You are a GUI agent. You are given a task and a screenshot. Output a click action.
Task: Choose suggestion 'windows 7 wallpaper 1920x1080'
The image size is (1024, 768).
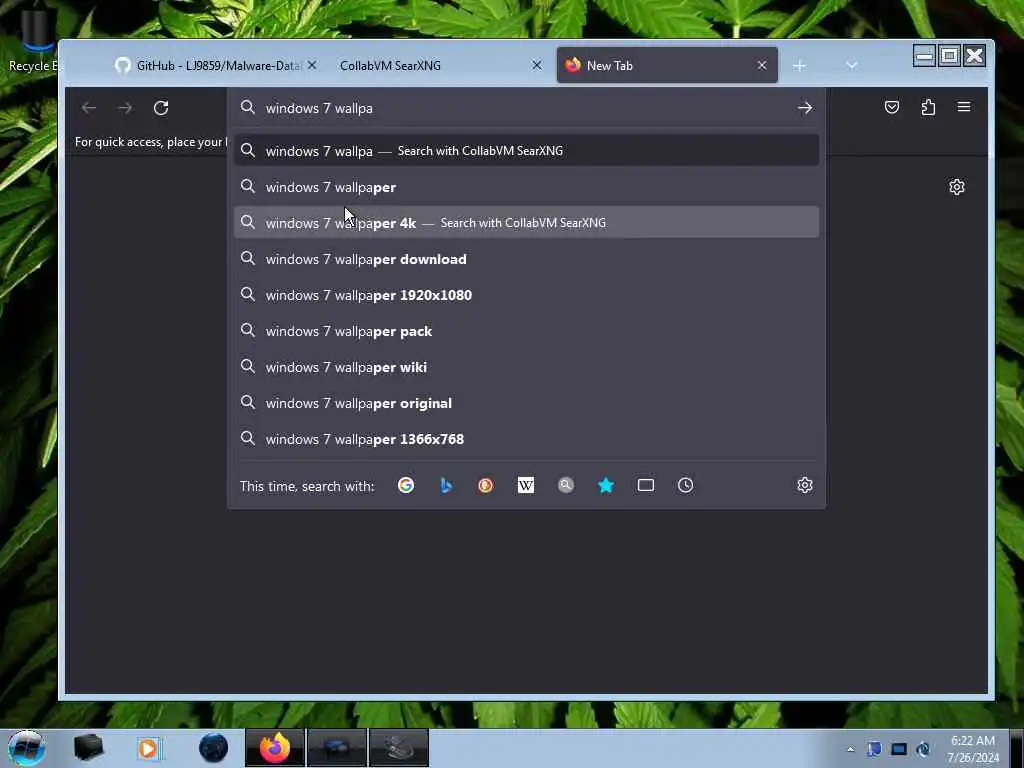coord(526,295)
